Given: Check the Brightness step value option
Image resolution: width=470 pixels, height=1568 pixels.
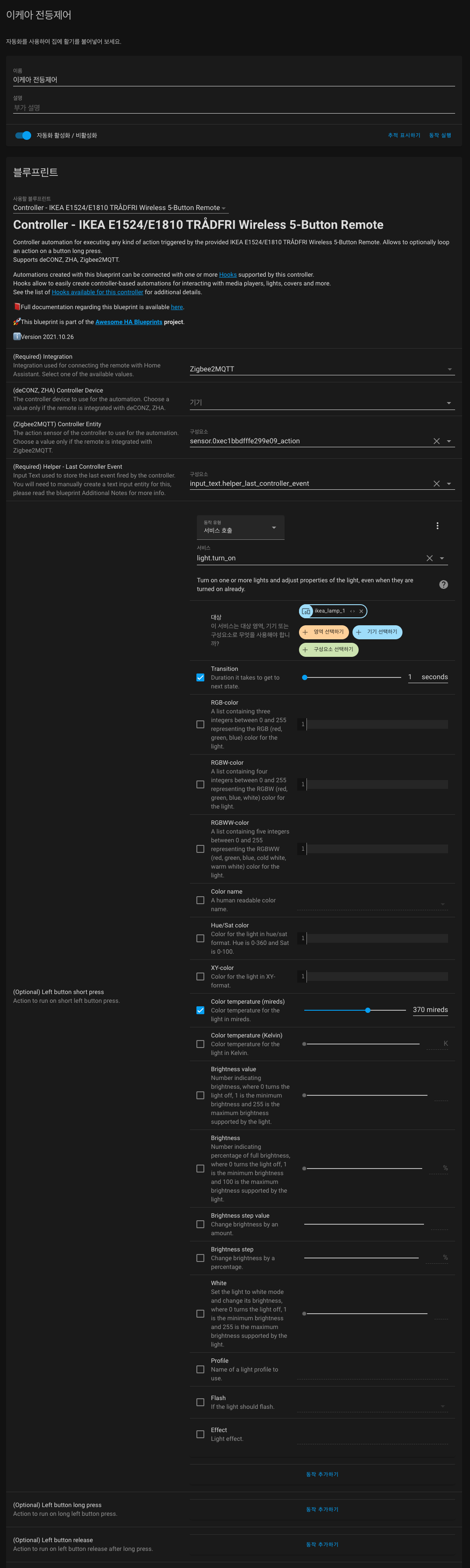Looking at the screenshot, I should tap(200, 1224).
